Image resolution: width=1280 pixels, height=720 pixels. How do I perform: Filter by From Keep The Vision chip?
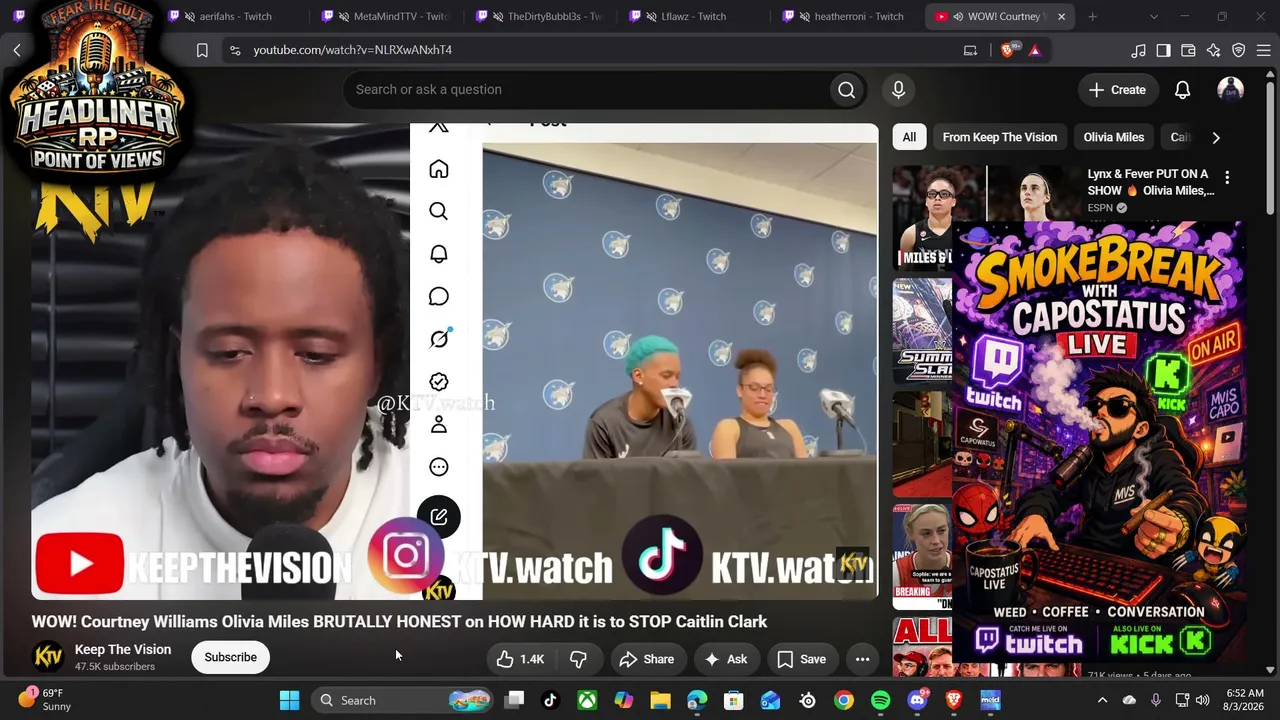point(999,137)
